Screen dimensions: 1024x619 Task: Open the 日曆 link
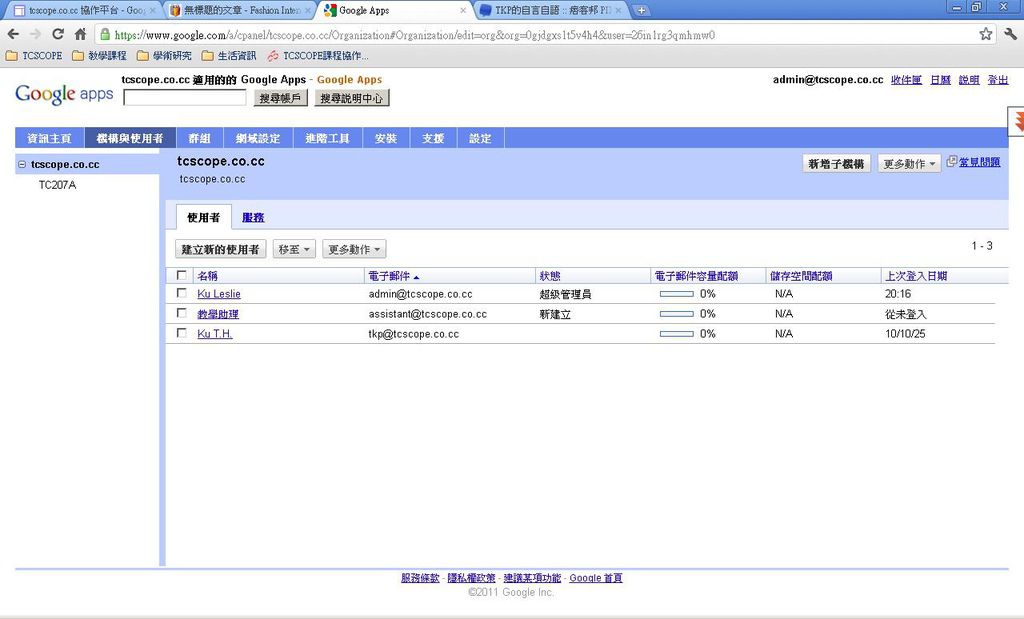(x=940, y=80)
